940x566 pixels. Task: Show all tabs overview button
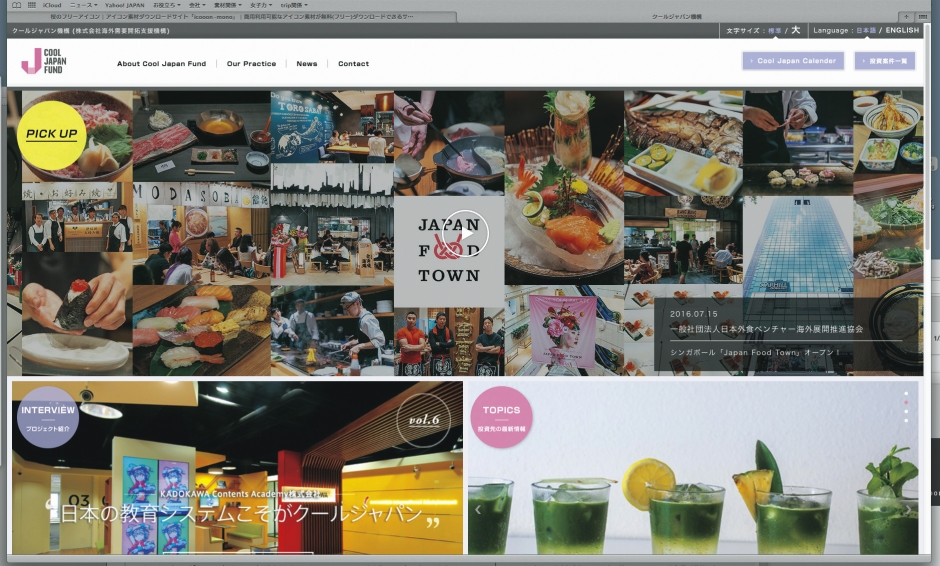point(921,17)
